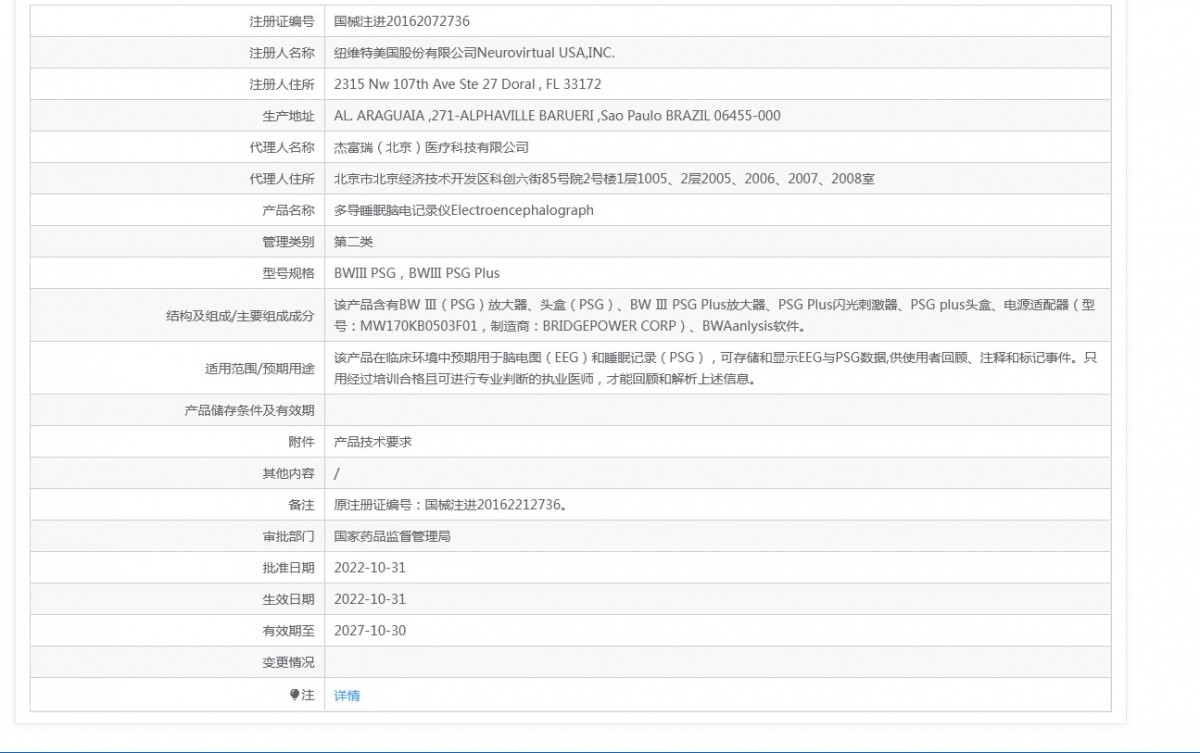Click the 其他内容 label
The image size is (1200, 753).
point(288,473)
